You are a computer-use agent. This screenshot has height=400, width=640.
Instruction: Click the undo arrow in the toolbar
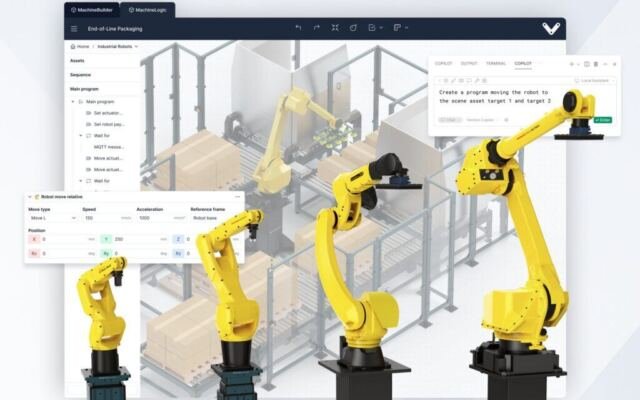click(x=298, y=28)
